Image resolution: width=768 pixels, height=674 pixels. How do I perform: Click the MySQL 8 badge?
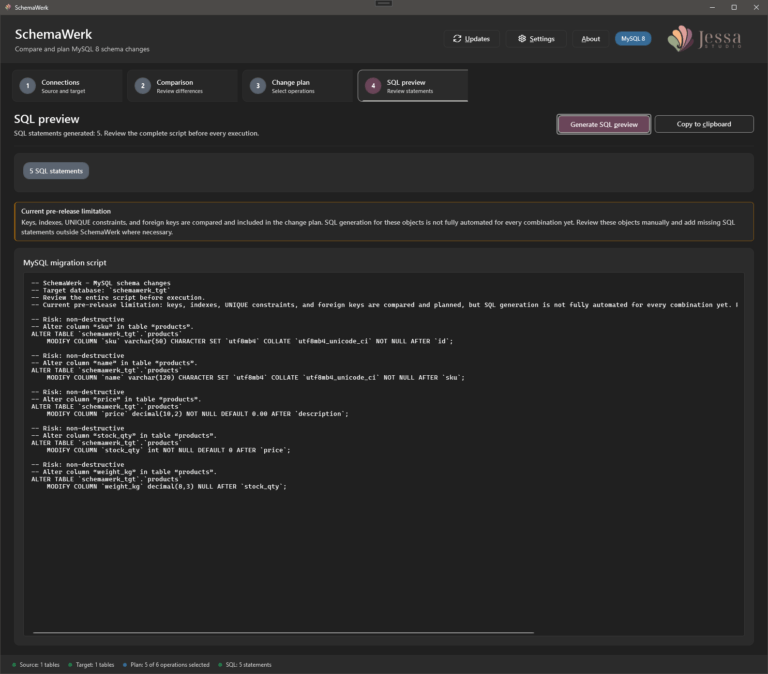[x=633, y=39]
